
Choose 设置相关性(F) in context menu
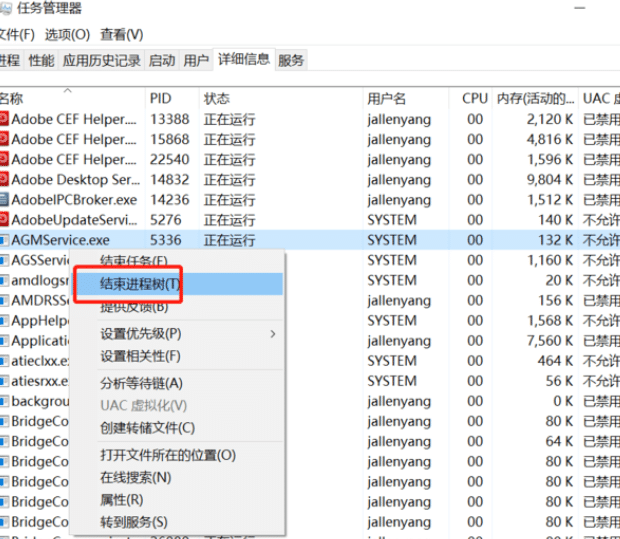(178, 356)
